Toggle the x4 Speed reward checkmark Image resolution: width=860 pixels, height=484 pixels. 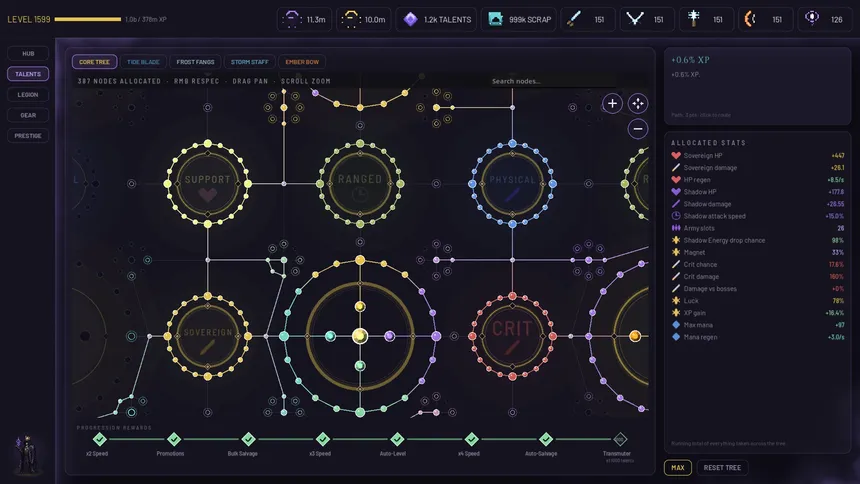(x=471, y=439)
